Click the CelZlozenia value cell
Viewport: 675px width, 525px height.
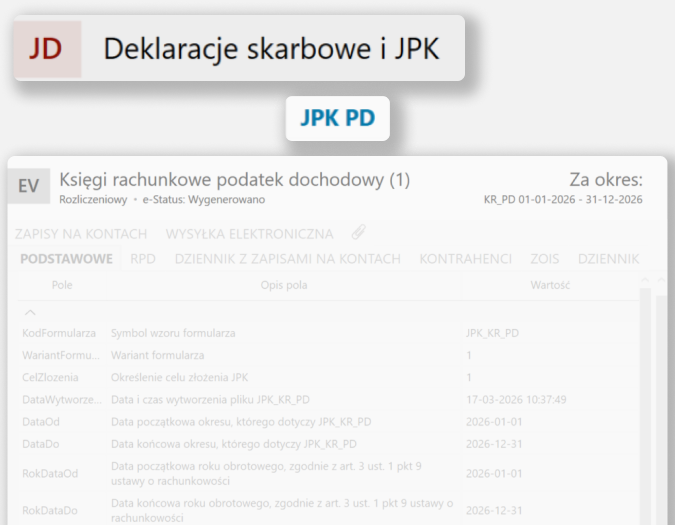(x=469, y=377)
